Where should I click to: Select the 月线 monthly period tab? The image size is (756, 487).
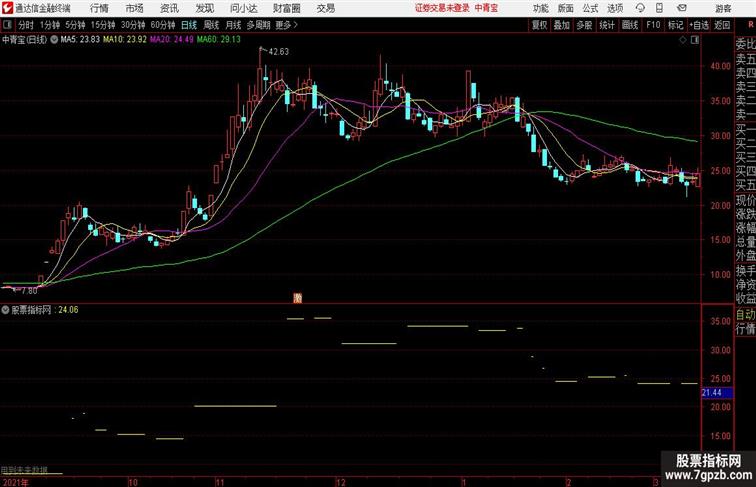tap(233, 25)
